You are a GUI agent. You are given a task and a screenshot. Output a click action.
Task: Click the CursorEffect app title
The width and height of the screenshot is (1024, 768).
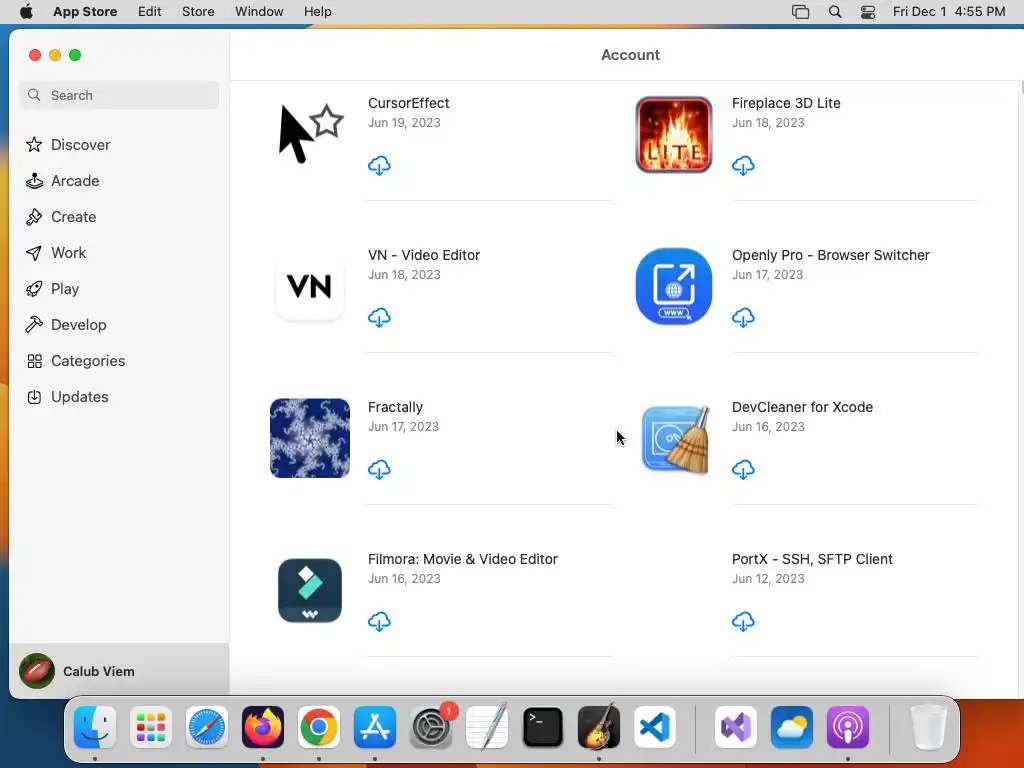coord(408,103)
